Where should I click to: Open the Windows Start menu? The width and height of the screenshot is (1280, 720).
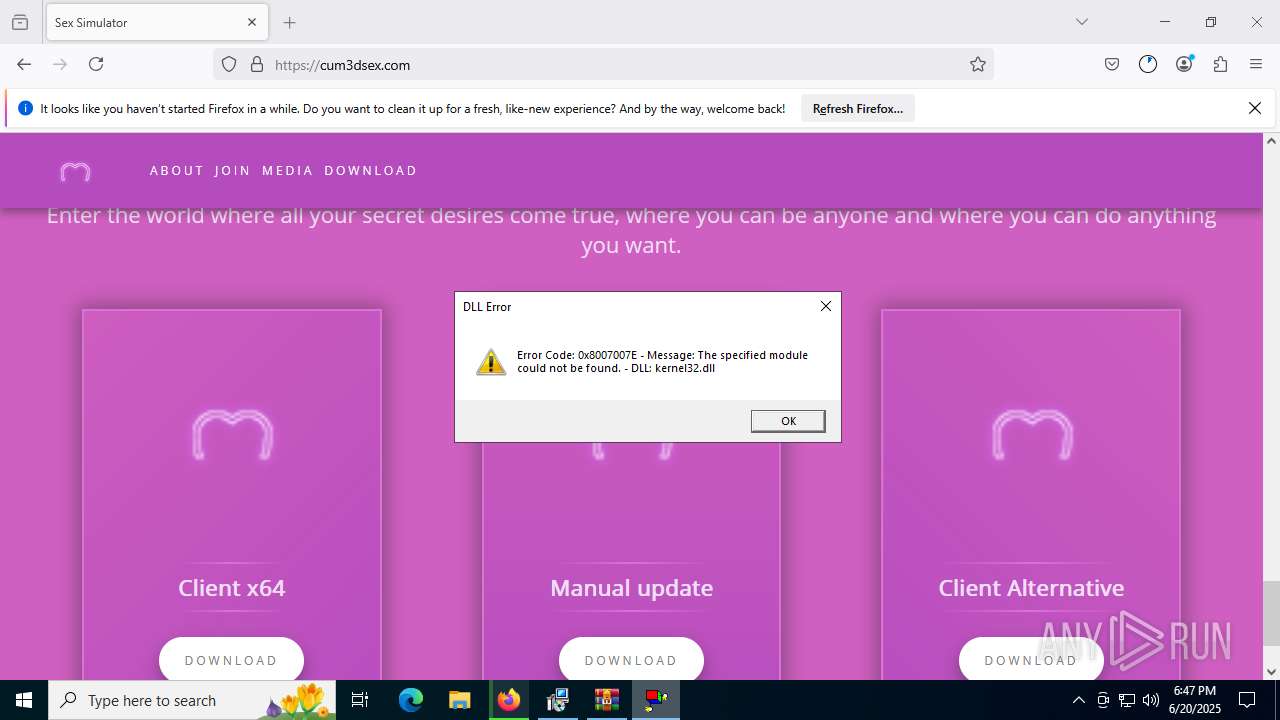tap(24, 700)
